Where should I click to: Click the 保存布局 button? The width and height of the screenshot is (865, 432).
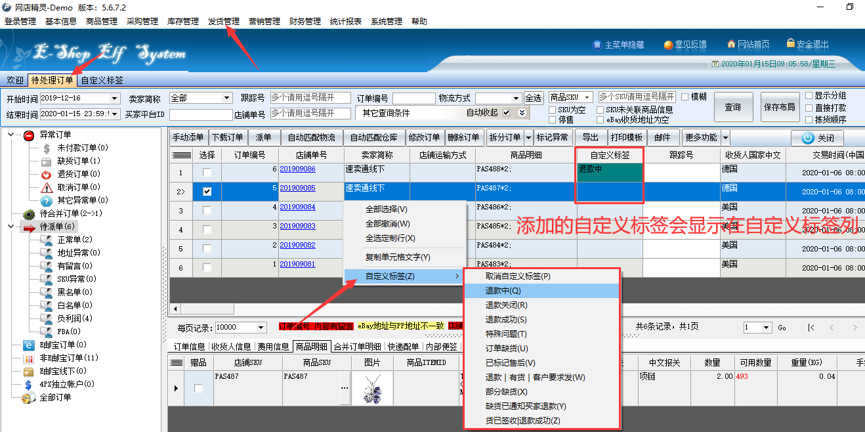(x=779, y=106)
